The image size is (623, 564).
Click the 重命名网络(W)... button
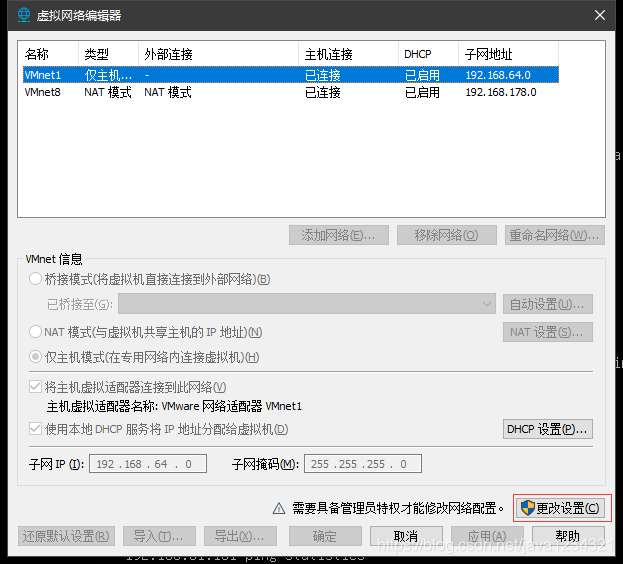pyautogui.click(x=555, y=235)
